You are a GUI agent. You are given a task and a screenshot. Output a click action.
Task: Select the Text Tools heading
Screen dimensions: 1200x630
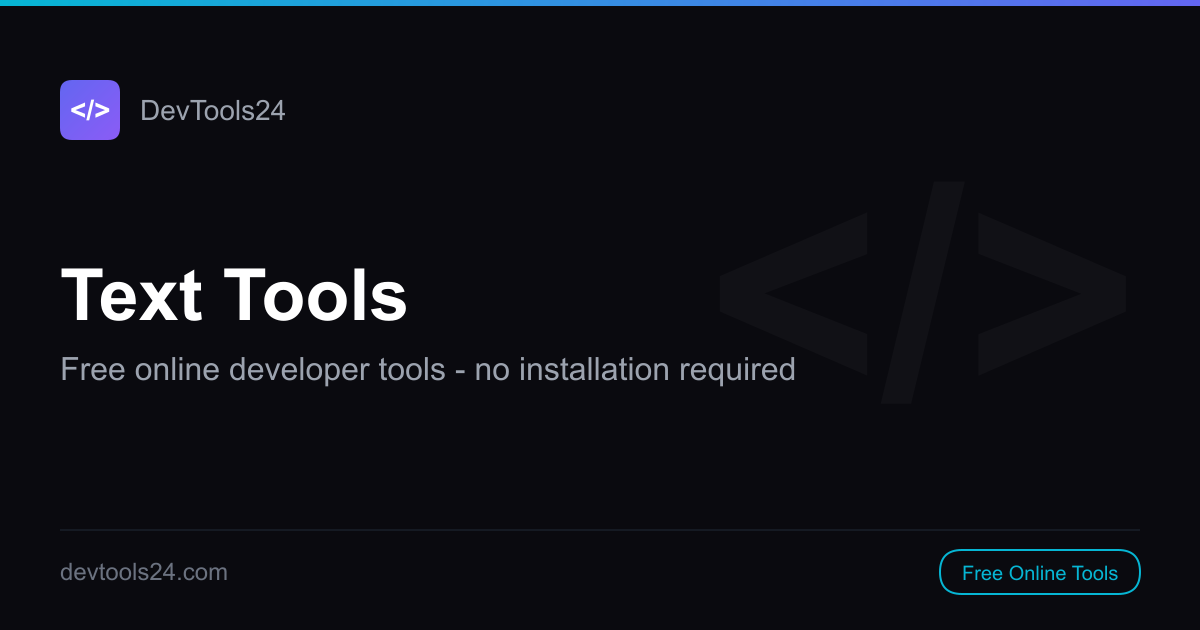pos(234,294)
